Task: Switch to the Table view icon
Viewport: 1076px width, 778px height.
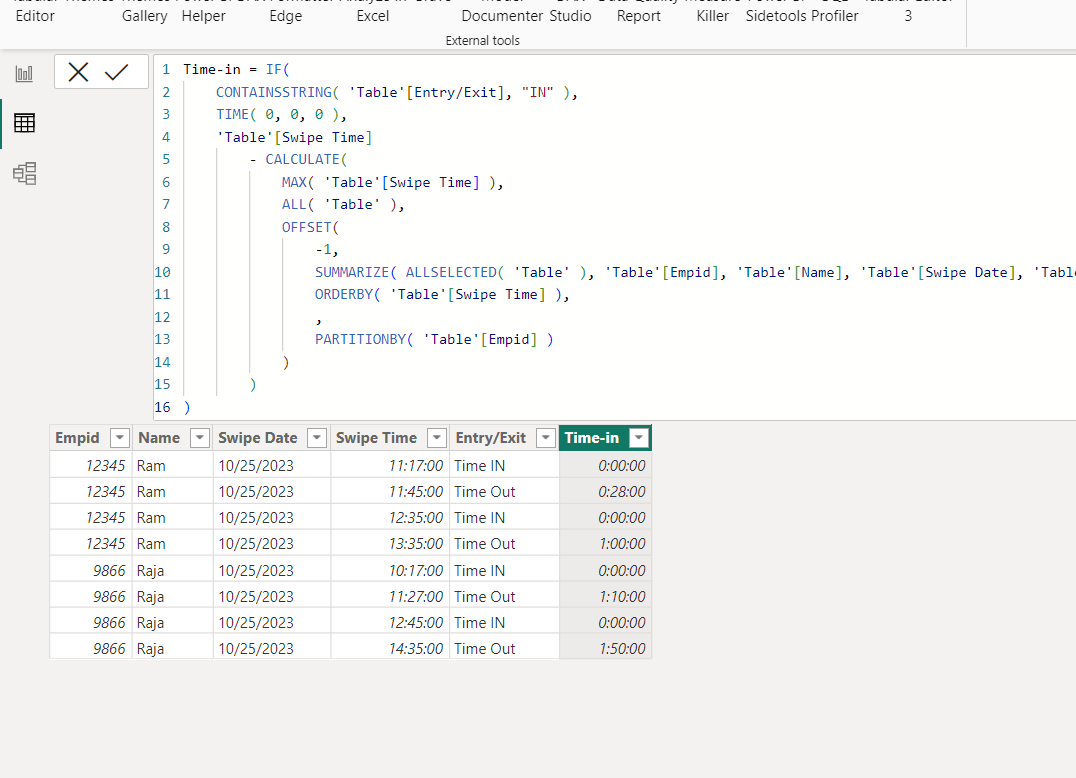Action: (24, 123)
